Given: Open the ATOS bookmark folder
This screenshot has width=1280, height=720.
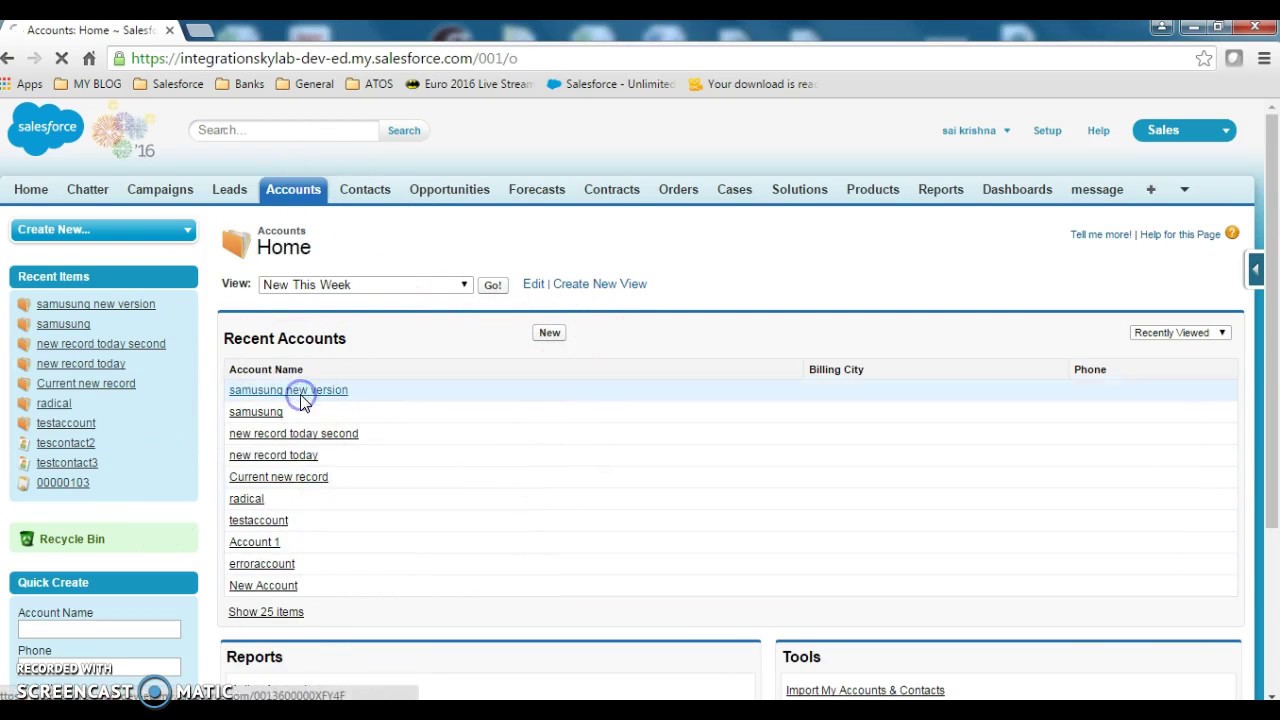Looking at the screenshot, I should (x=369, y=84).
